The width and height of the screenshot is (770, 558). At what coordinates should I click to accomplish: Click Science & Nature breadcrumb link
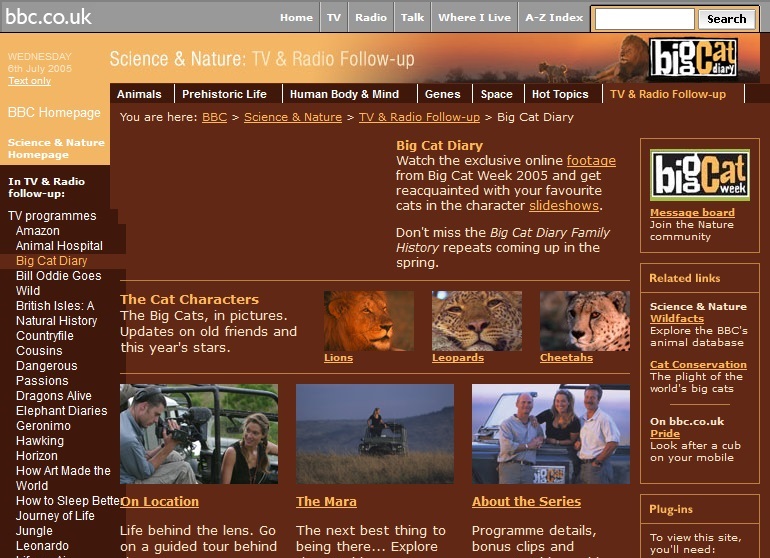click(293, 117)
